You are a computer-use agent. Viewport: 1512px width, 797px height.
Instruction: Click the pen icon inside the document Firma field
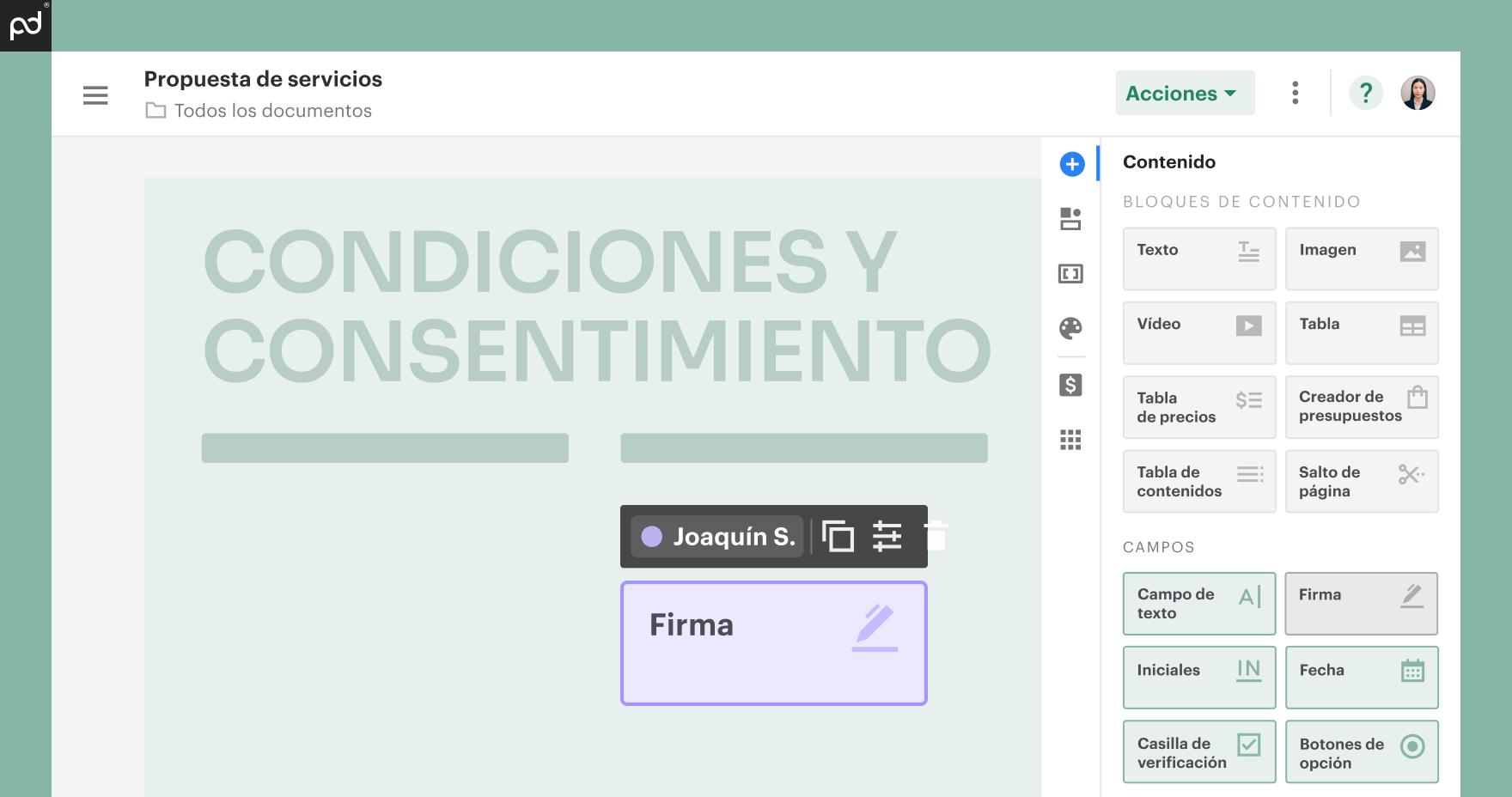coord(875,628)
